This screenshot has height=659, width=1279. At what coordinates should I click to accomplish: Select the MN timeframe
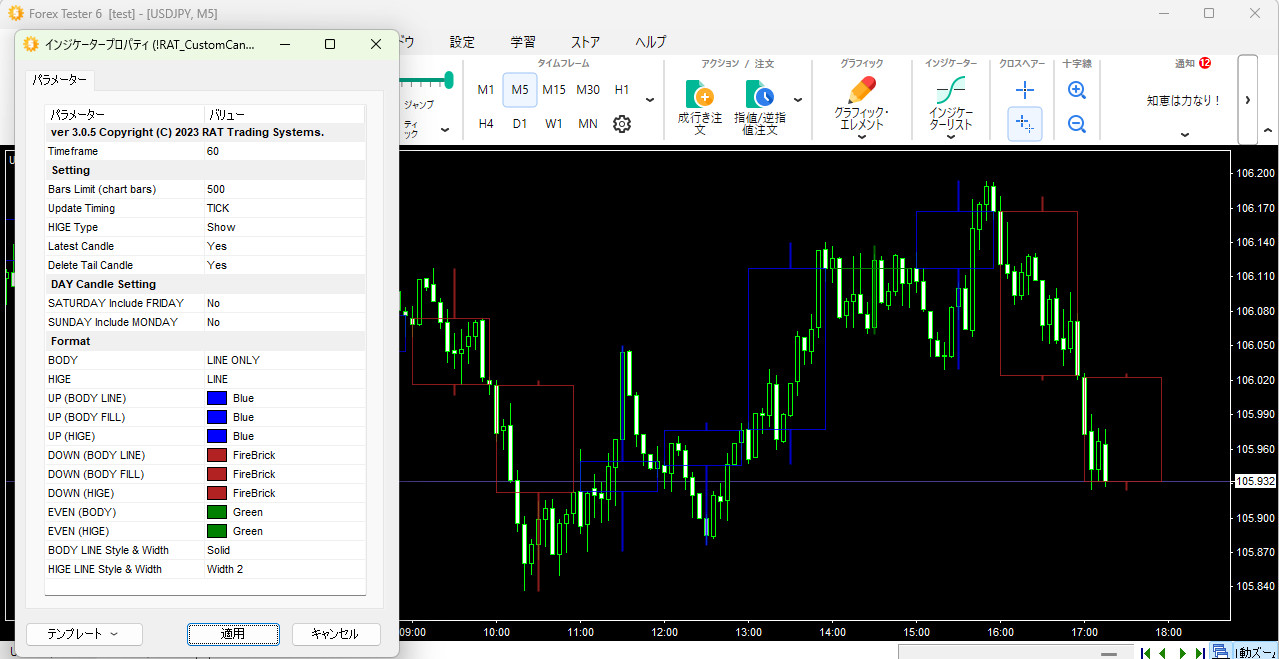click(588, 124)
